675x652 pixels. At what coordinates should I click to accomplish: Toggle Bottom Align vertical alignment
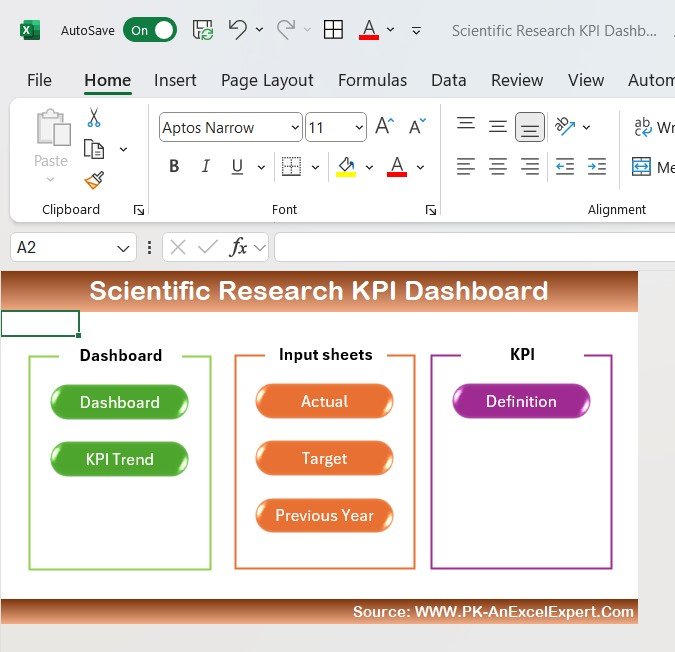(x=529, y=127)
